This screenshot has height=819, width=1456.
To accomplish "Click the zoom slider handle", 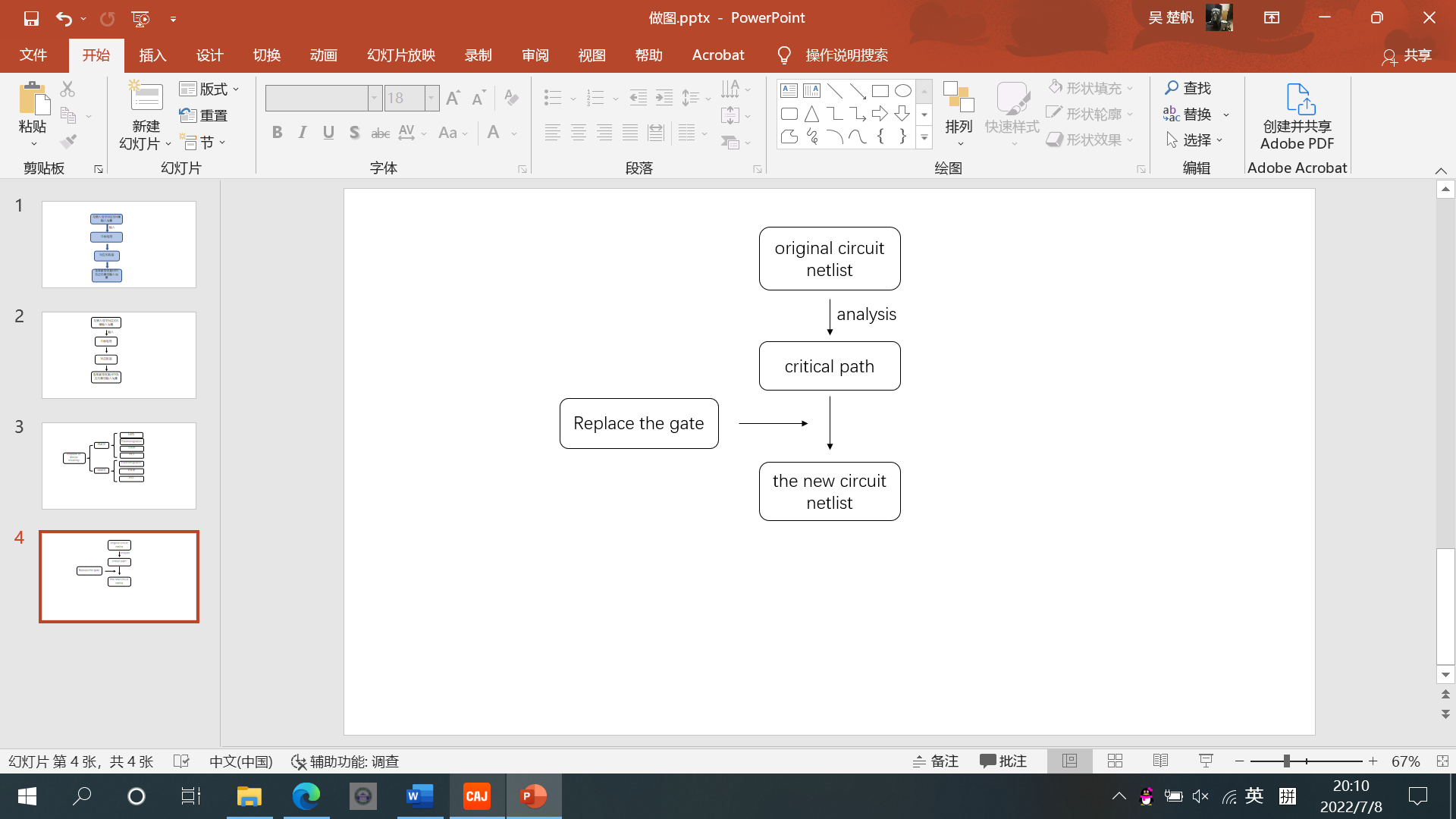I will coord(1287,761).
